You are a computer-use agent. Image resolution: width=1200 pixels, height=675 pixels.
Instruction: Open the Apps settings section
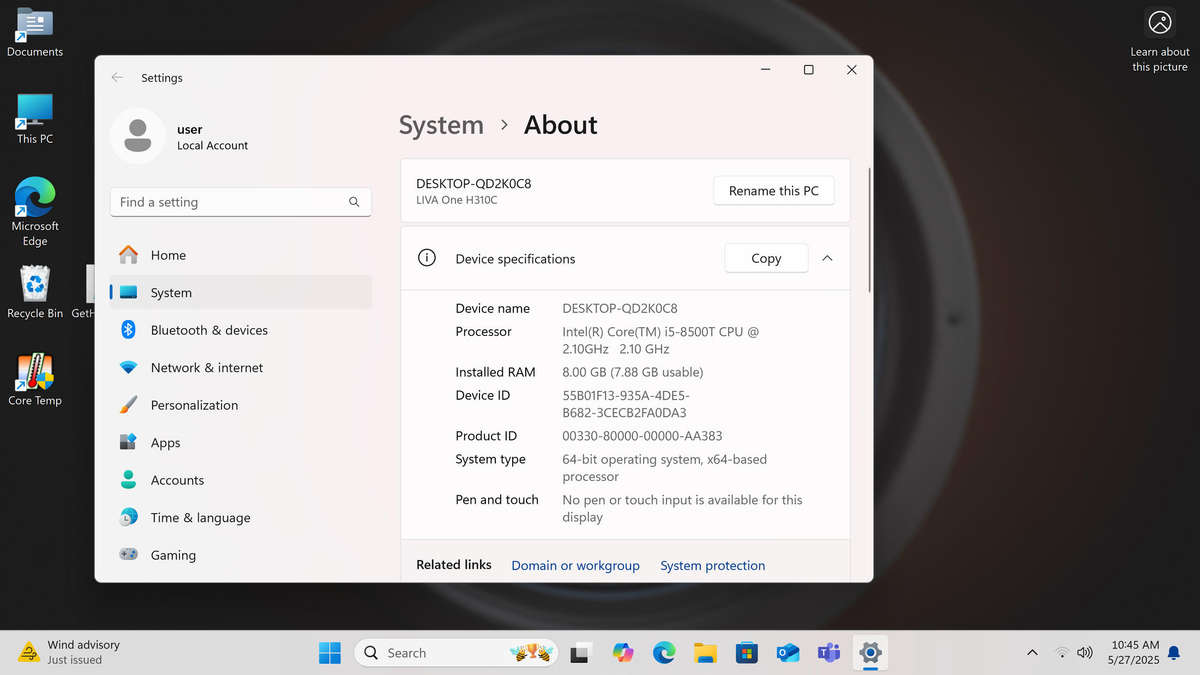point(165,443)
